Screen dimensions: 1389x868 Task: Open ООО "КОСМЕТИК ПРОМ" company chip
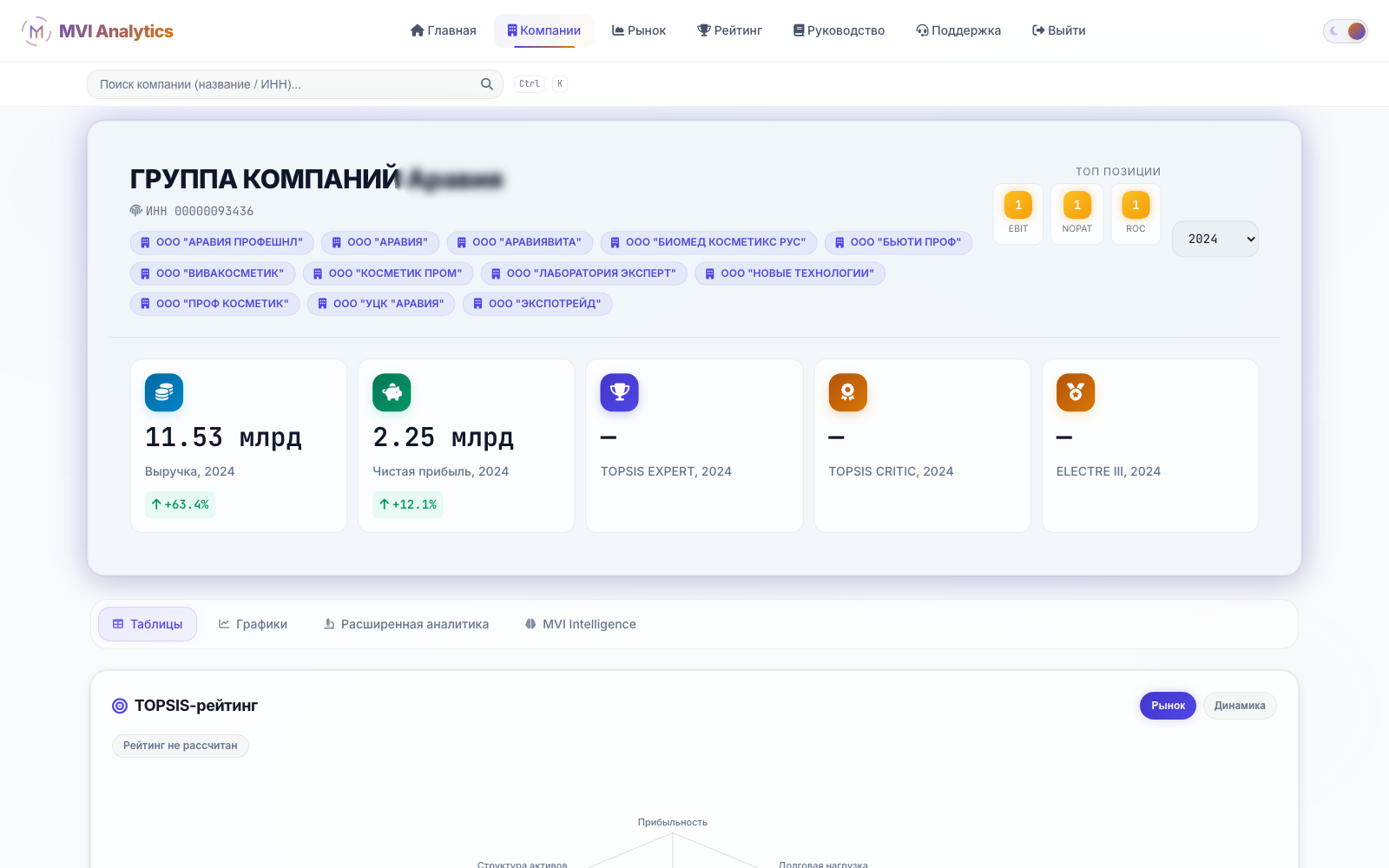pos(388,273)
